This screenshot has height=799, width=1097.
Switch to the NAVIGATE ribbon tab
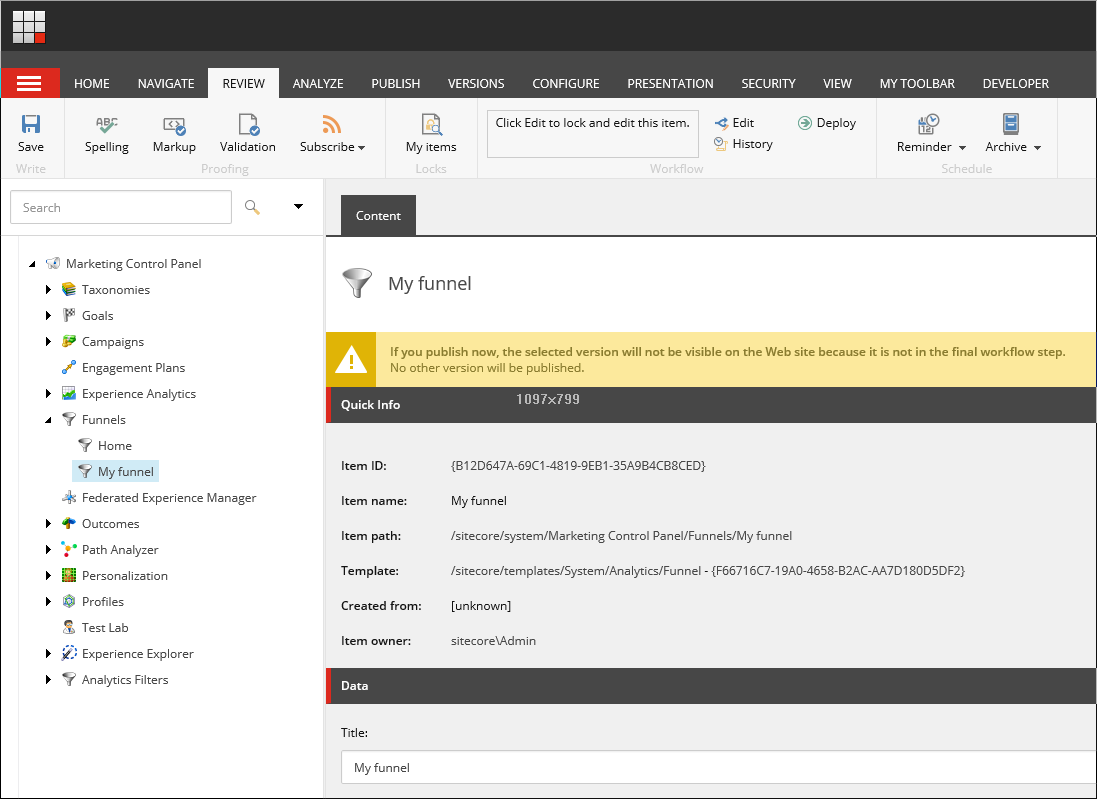click(166, 83)
